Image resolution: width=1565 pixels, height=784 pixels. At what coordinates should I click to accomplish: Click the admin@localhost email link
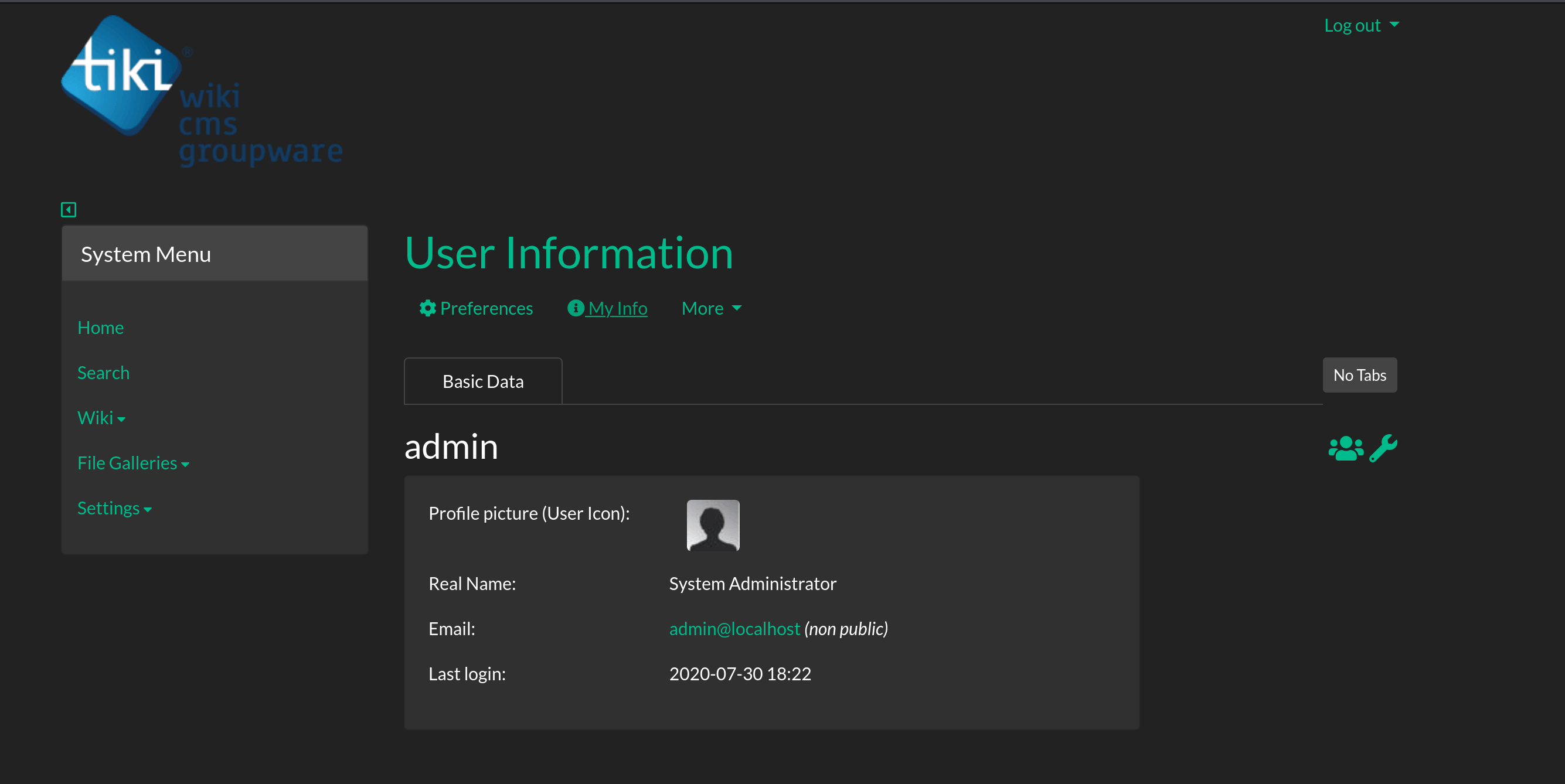(x=735, y=628)
